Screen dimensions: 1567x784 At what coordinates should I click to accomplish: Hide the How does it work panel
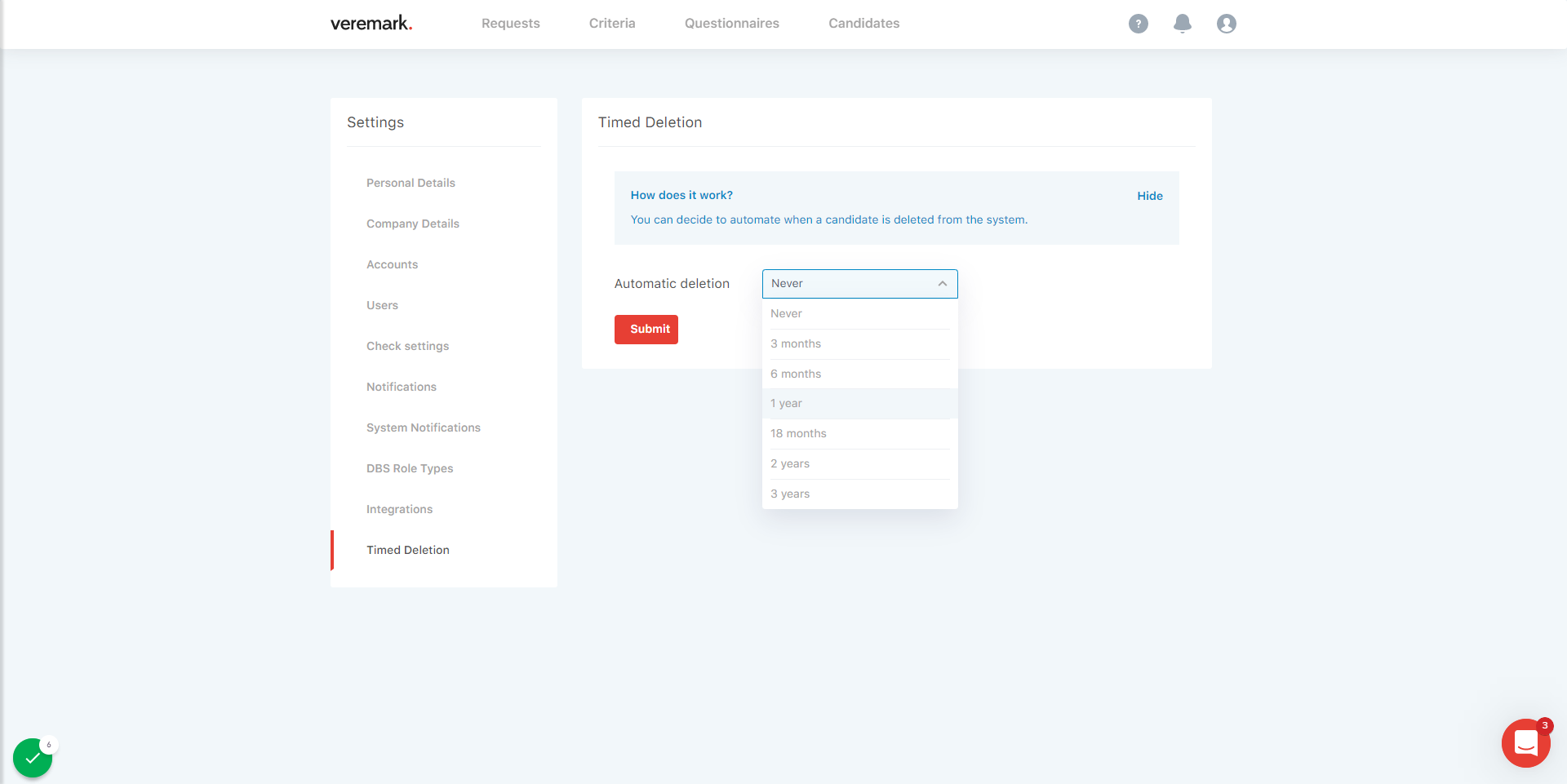point(1150,196)
